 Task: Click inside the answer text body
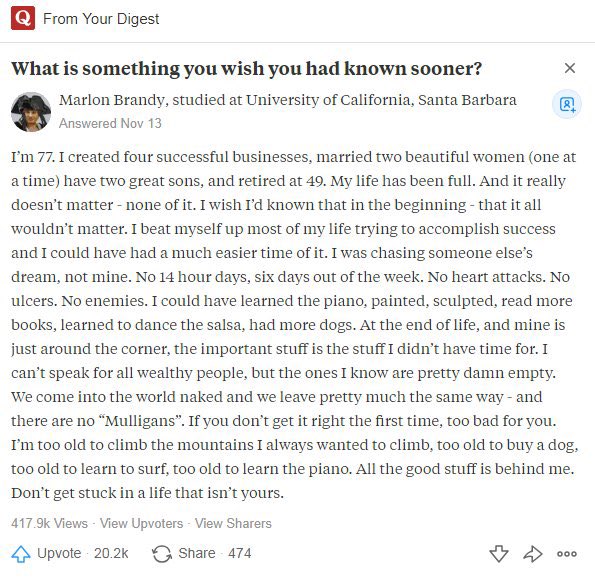[294, 325]
